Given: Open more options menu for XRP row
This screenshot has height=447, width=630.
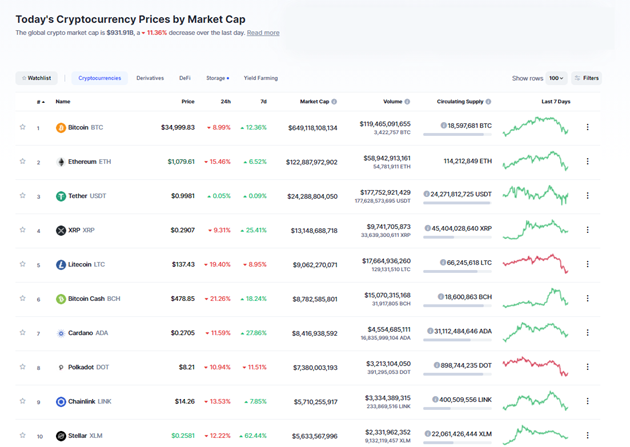Looking at the screenshot, I should click(587, 230).
